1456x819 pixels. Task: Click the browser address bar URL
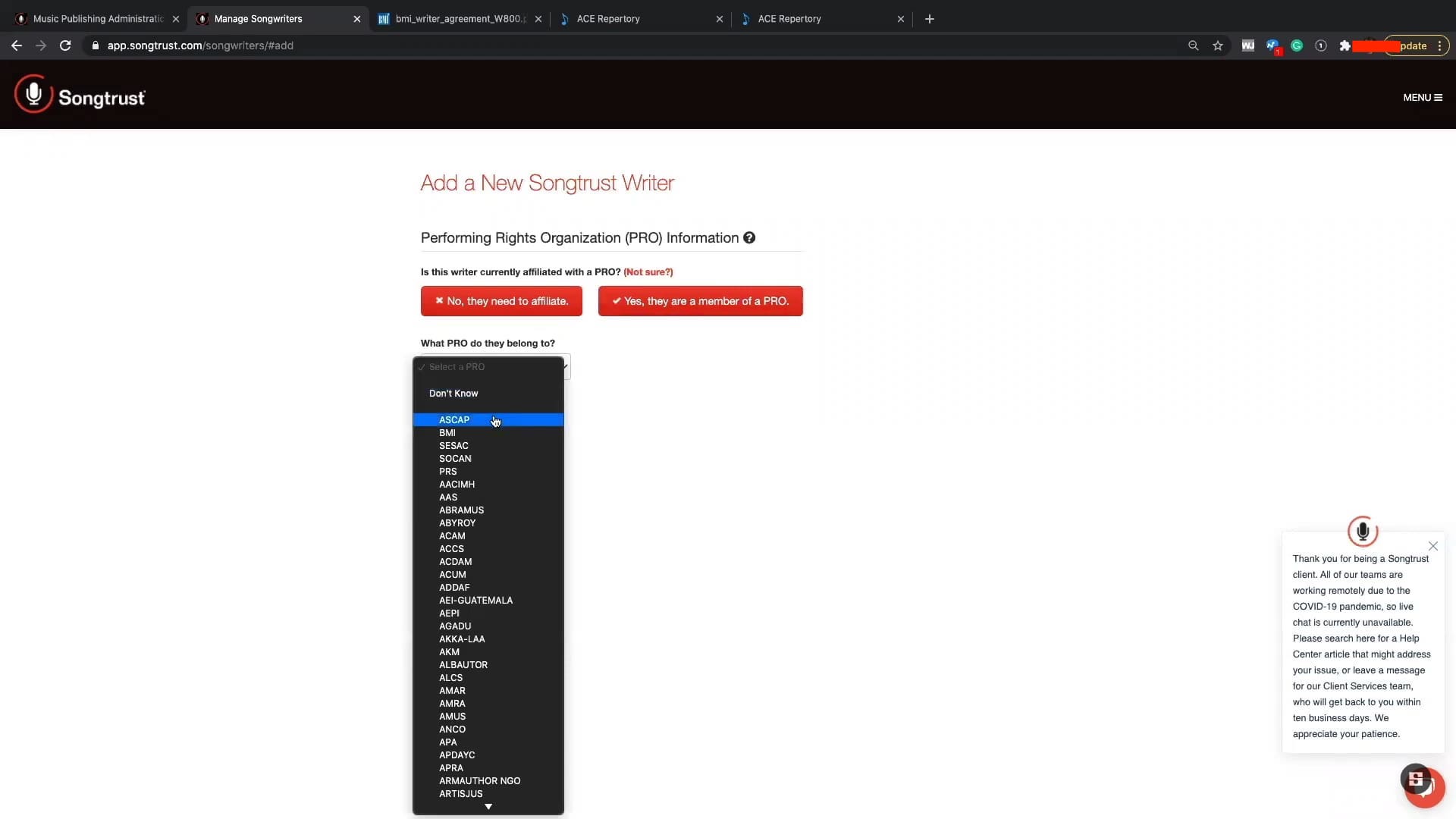200,45
